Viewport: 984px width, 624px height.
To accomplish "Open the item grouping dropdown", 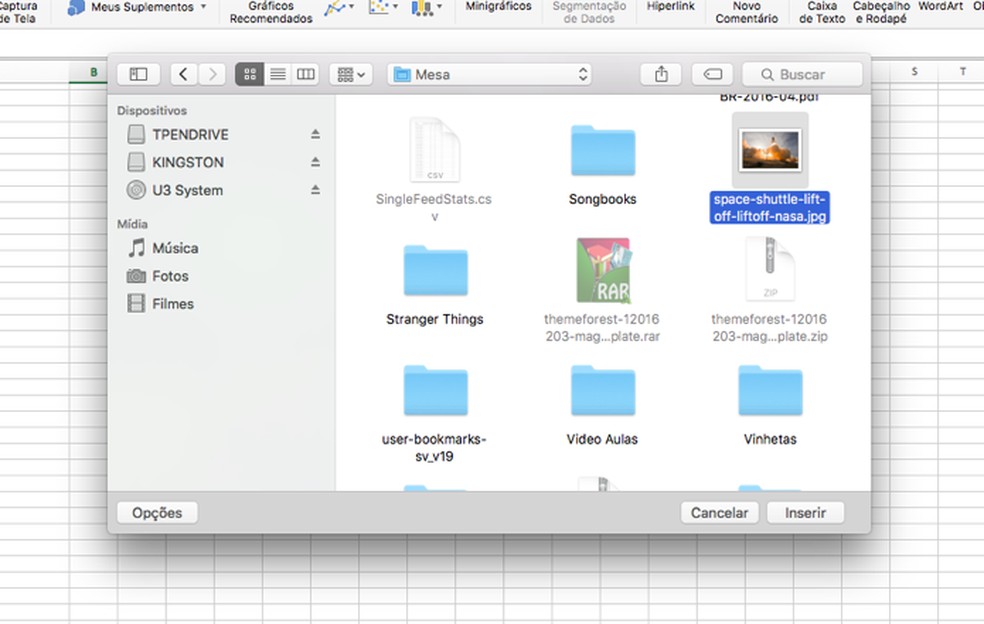I will coord(350,74).
